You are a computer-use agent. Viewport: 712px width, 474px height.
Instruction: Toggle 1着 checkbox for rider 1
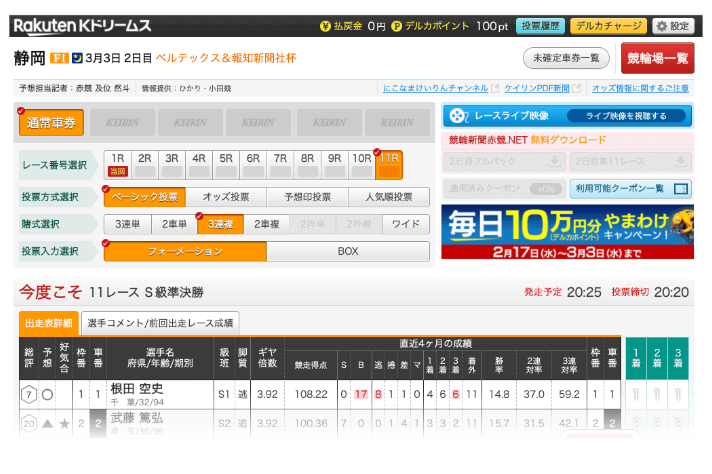(x=636, y=395)
